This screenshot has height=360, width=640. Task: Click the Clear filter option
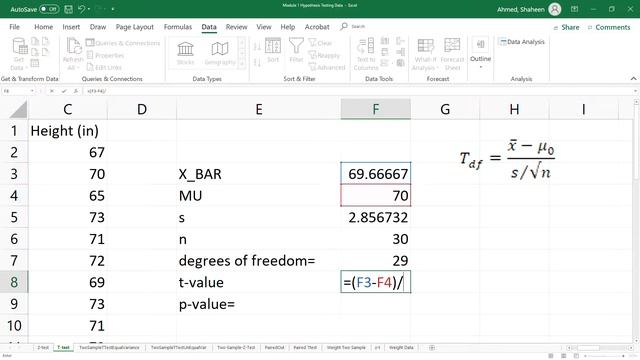pyautogui.click(x=320, y=43)
